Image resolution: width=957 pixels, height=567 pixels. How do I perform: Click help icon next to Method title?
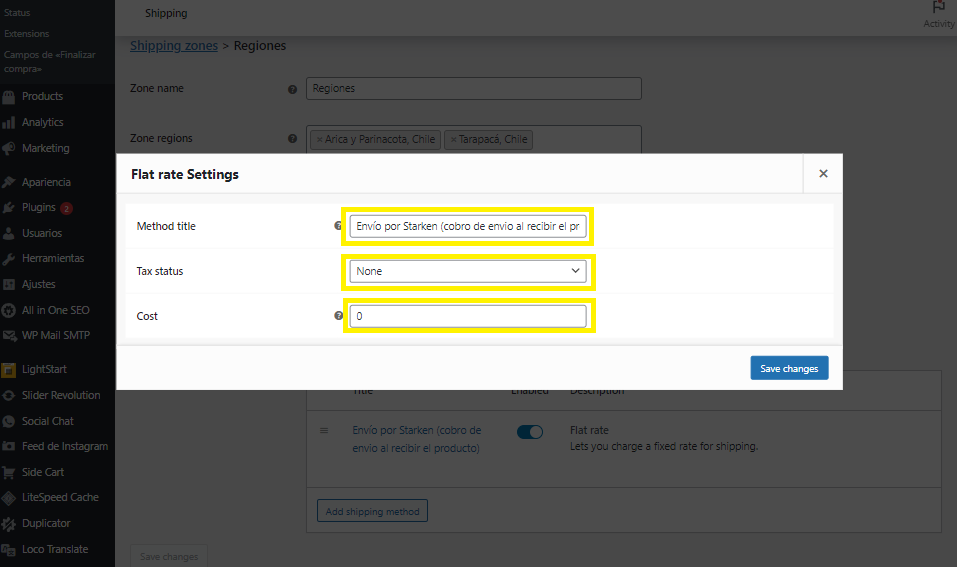[x=338, y=226]
